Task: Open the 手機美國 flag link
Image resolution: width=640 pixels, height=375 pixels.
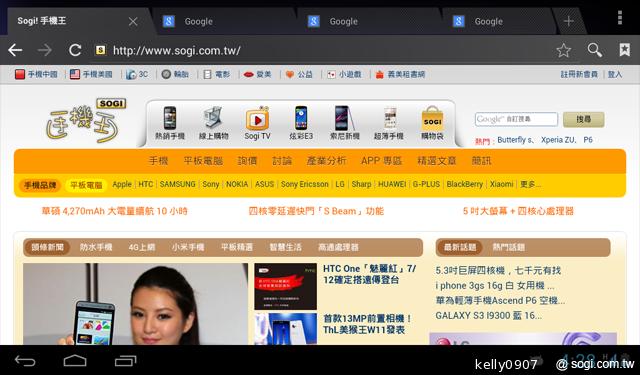Action: (91, 74)
